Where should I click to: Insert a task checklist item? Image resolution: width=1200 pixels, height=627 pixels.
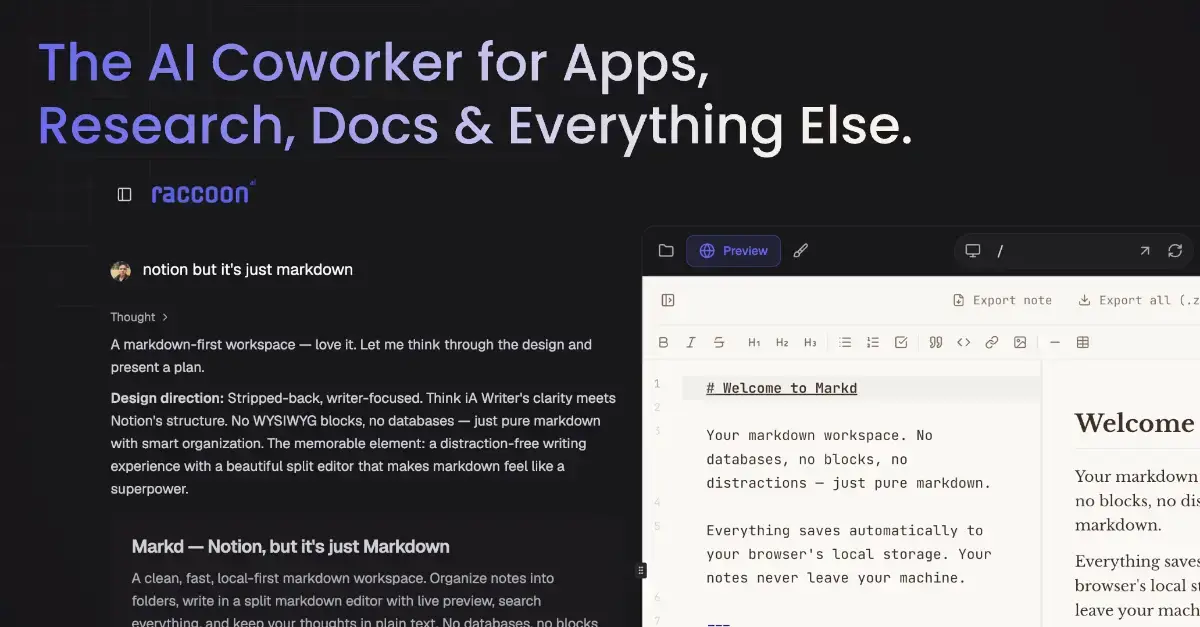click(901, 342)
